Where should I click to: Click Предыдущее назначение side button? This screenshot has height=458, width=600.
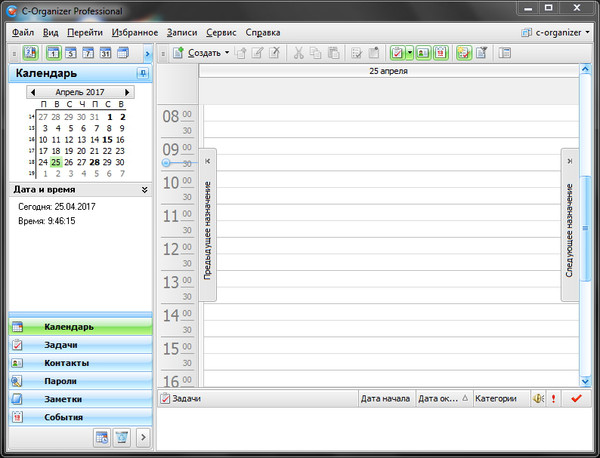[x=208, y=215]
